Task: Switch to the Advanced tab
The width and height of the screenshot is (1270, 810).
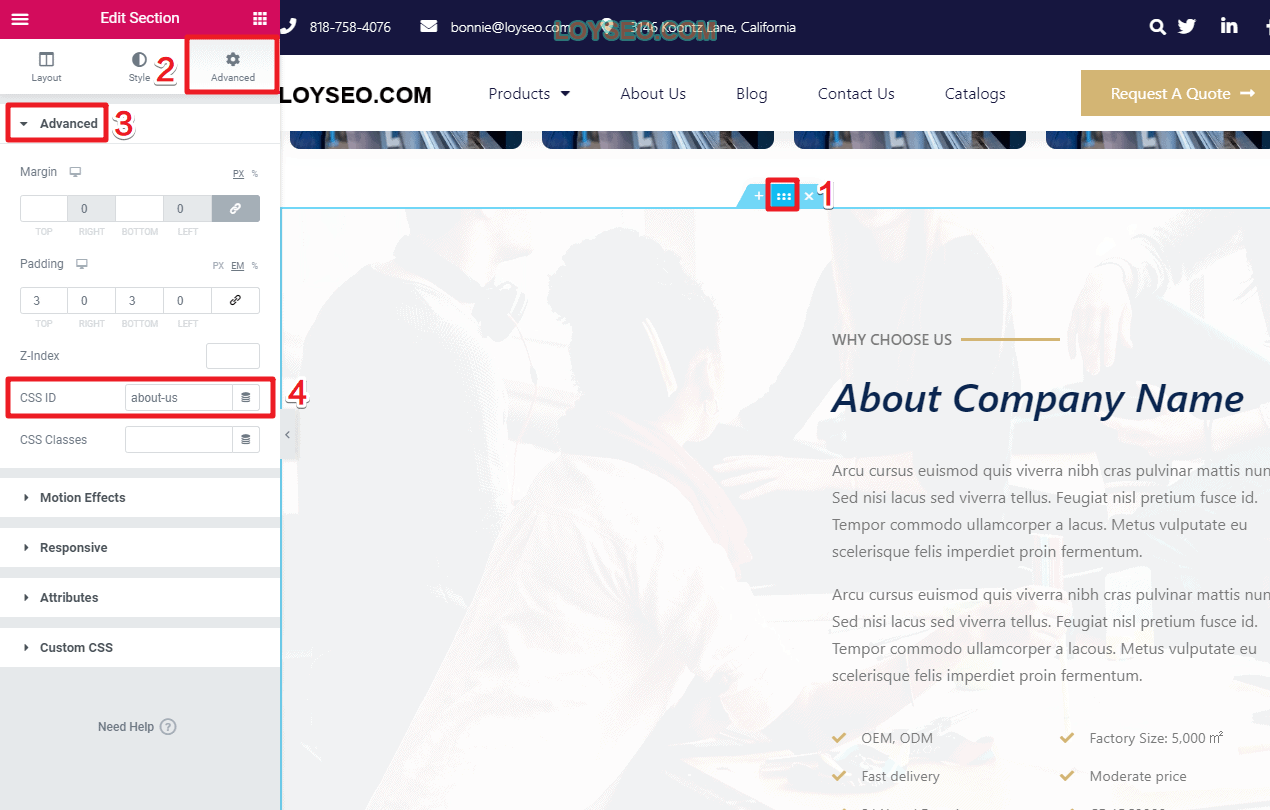Action: 233,67
